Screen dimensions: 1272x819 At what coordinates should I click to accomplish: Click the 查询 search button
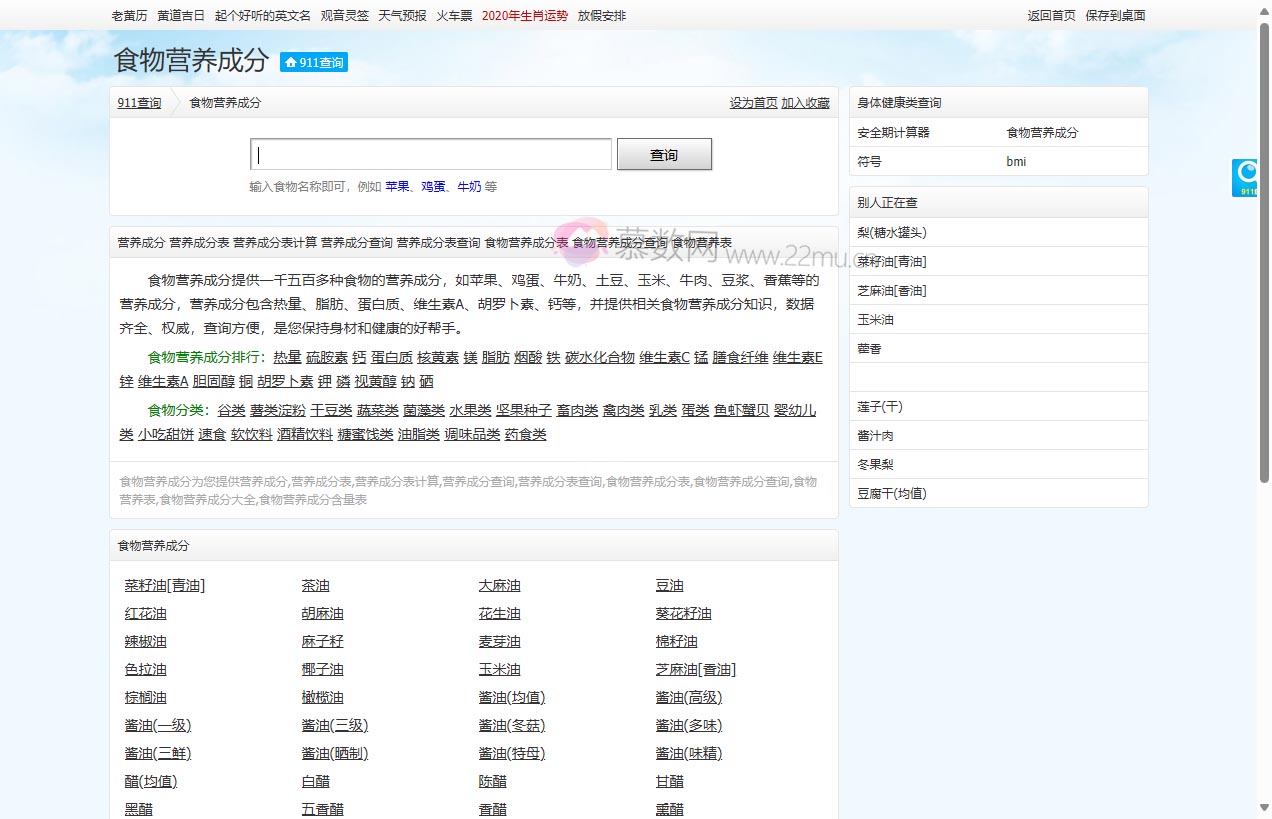coord(664,153)
